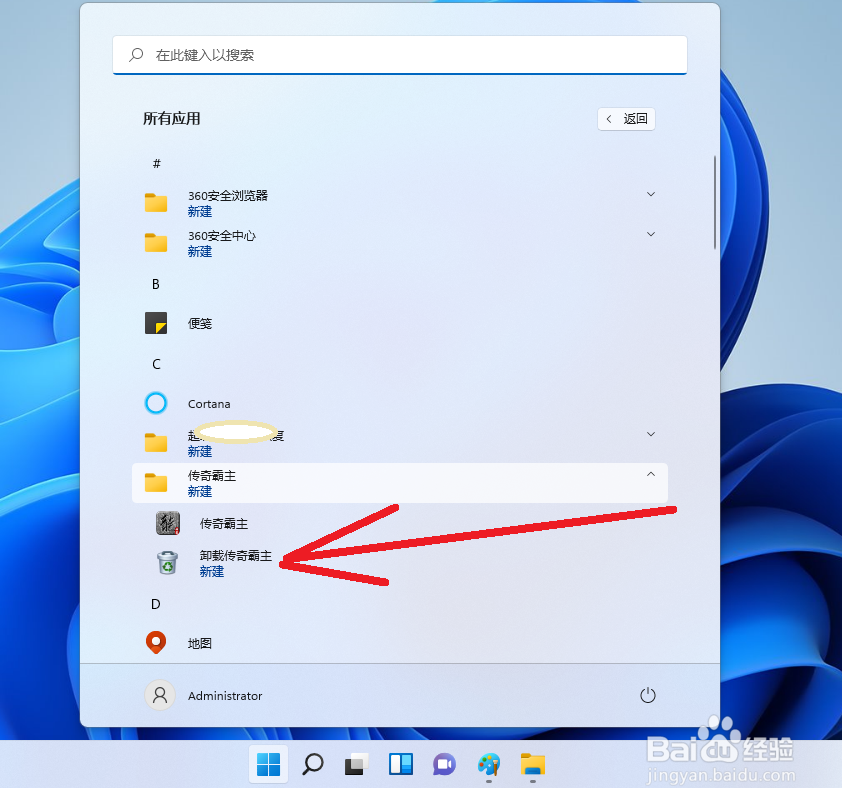Launch the 便笺 sticky notes icon
The height and width of the screenshot is (805, 842).
[x=156, y=323]
